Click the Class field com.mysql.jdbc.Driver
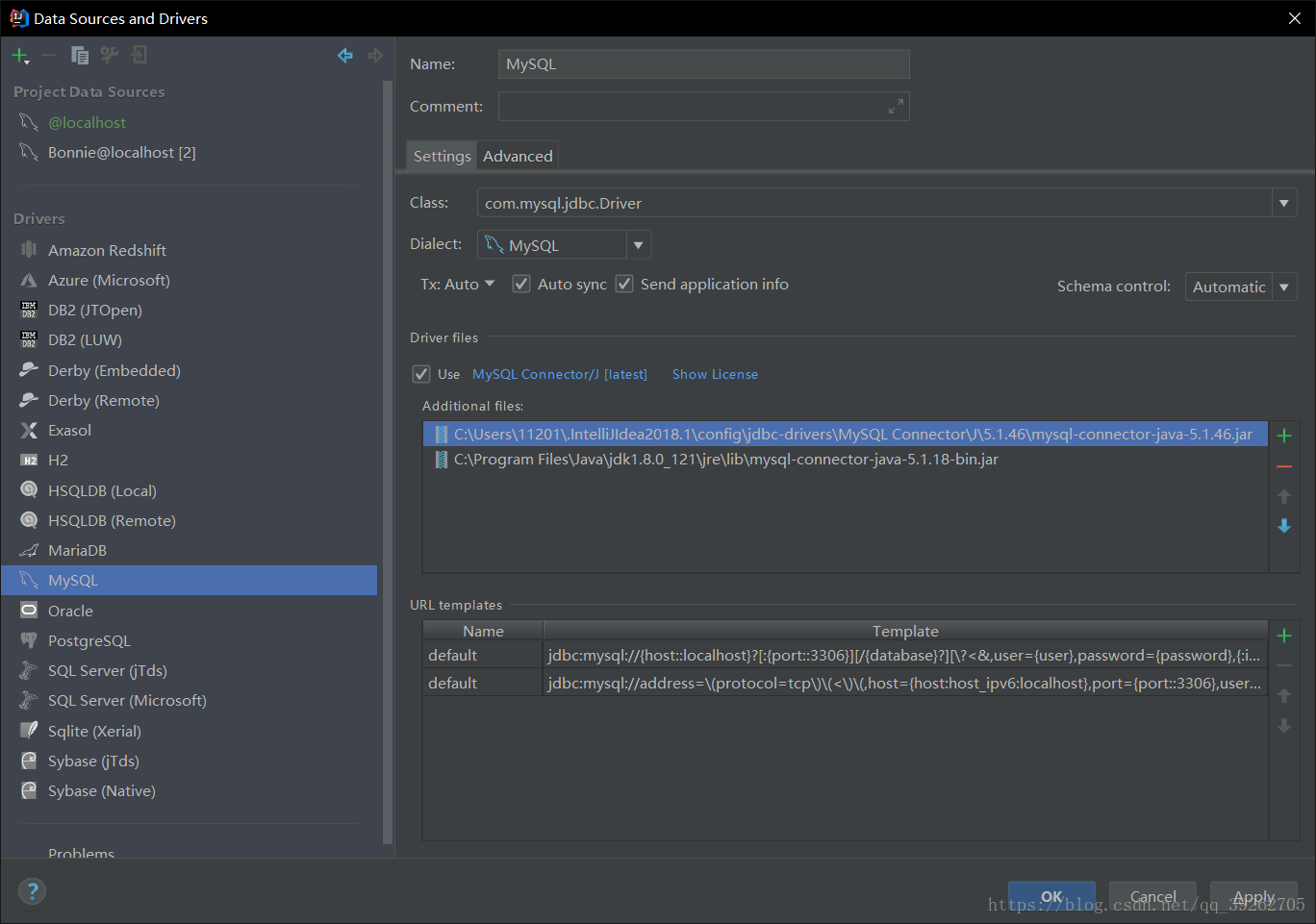Viewport: 1316px width, 924px height. click(874, 203)
